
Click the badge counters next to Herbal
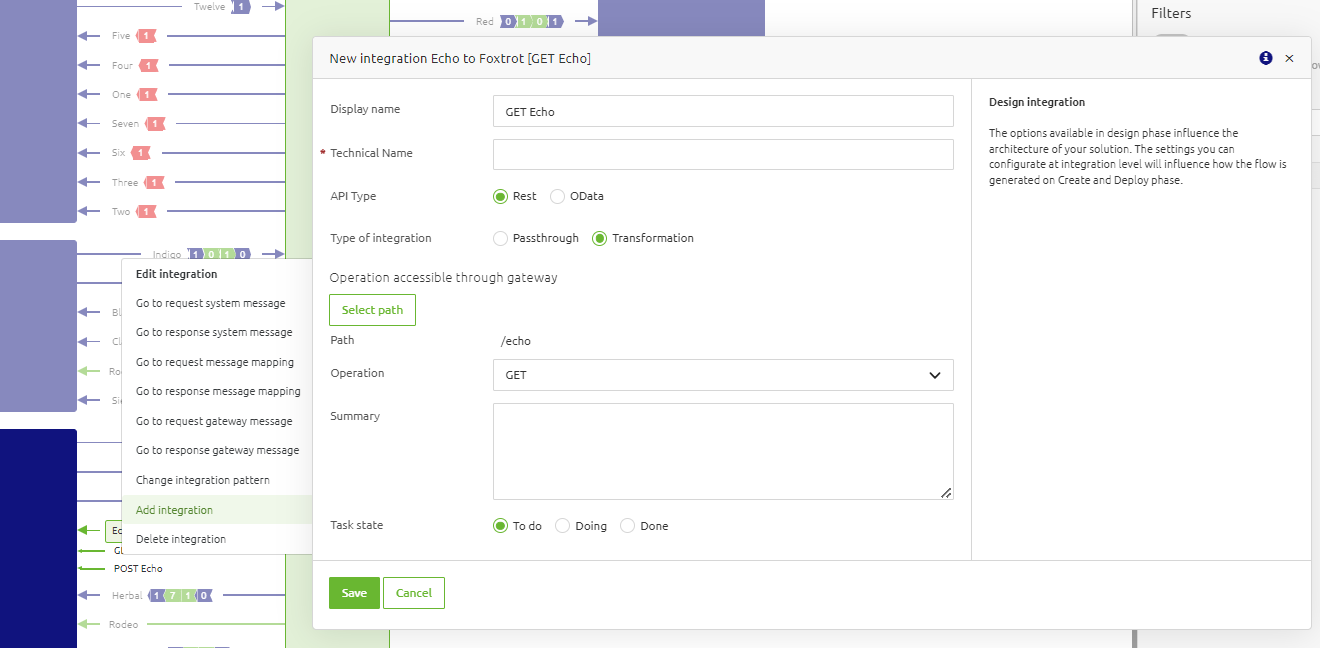pos(178,595)
